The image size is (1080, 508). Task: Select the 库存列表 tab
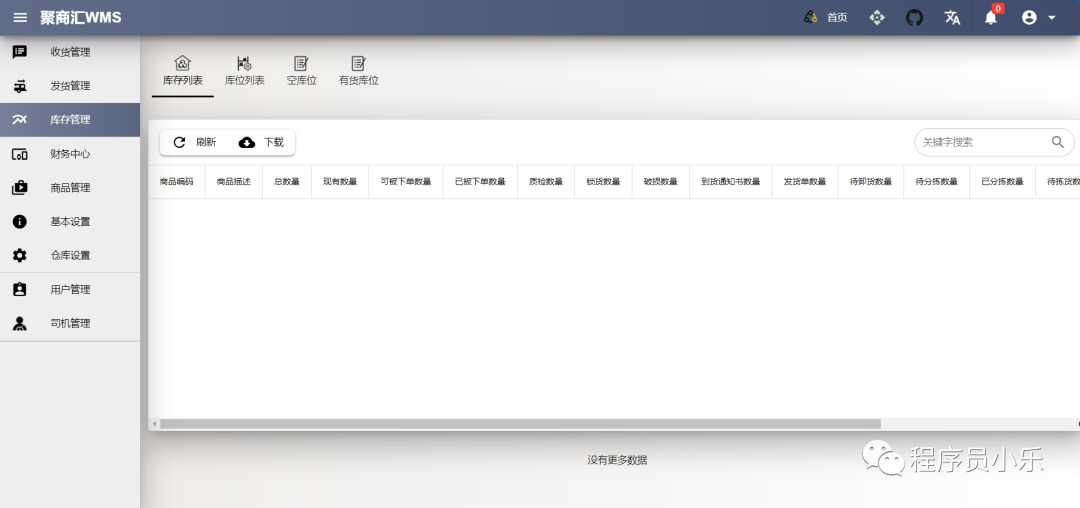[x=183, y=71]
